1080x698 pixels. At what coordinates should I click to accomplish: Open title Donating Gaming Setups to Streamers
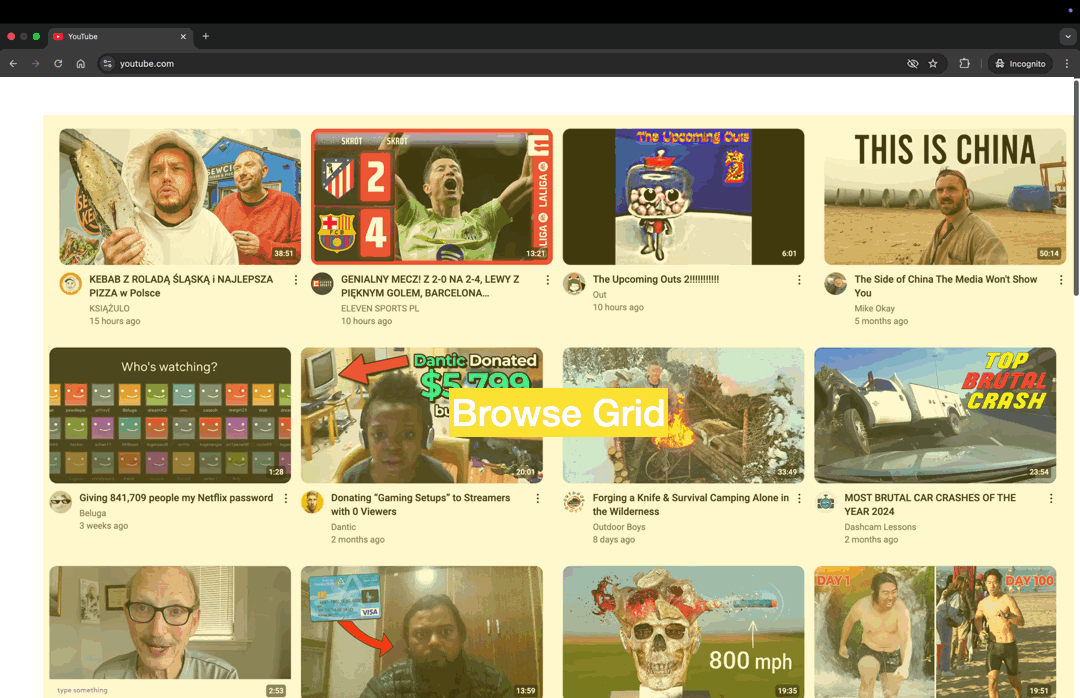(x=421, y=504)
